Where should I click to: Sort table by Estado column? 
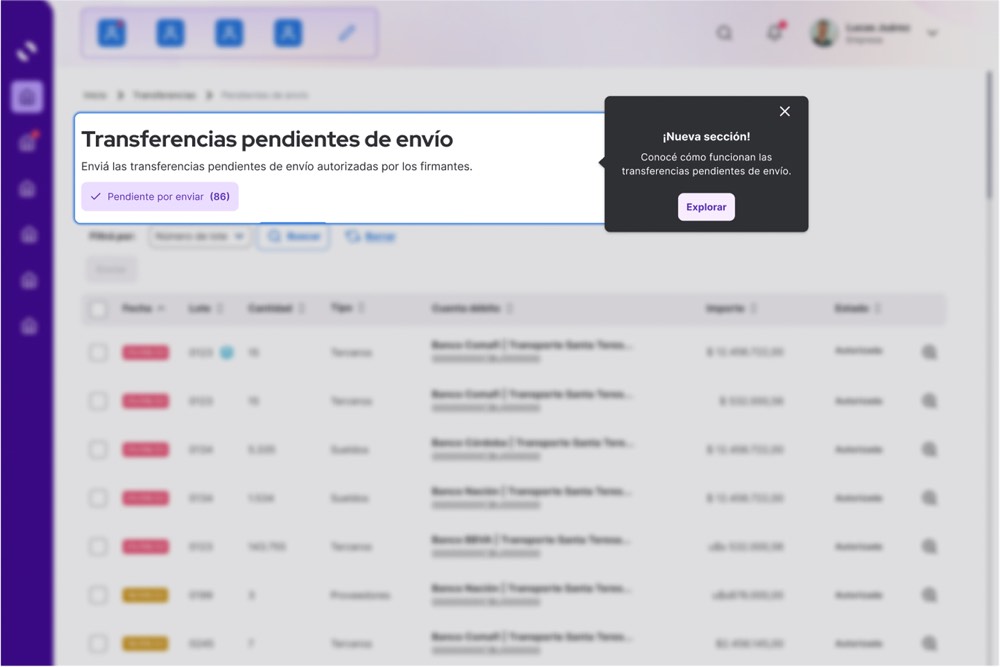858,309
